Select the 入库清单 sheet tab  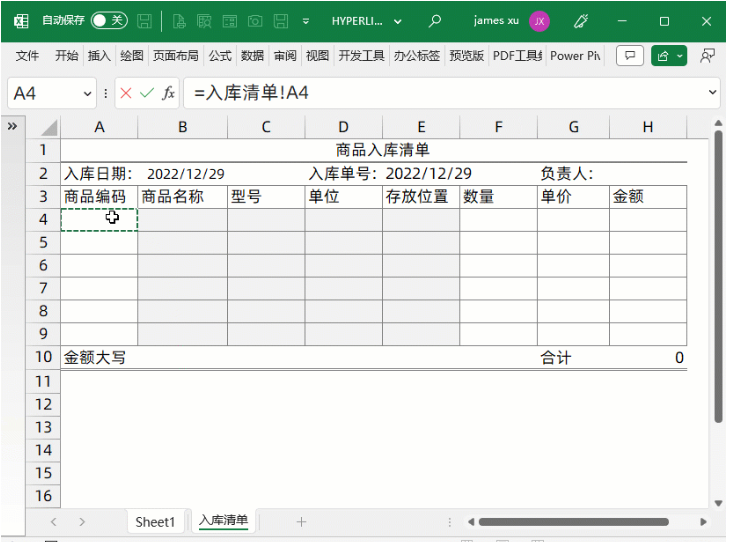223,521
